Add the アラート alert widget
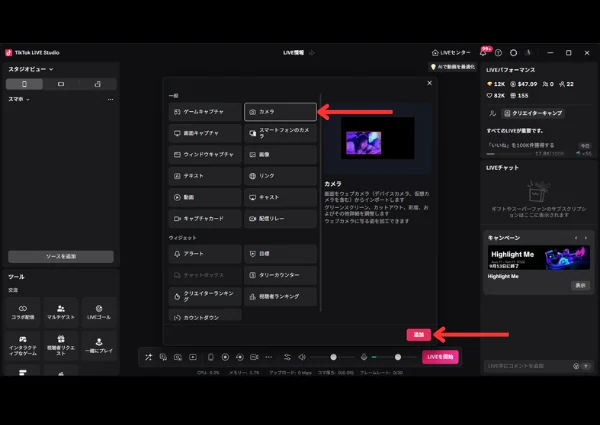This screenshot has height=425, width=600. click(x=205, y=254)
